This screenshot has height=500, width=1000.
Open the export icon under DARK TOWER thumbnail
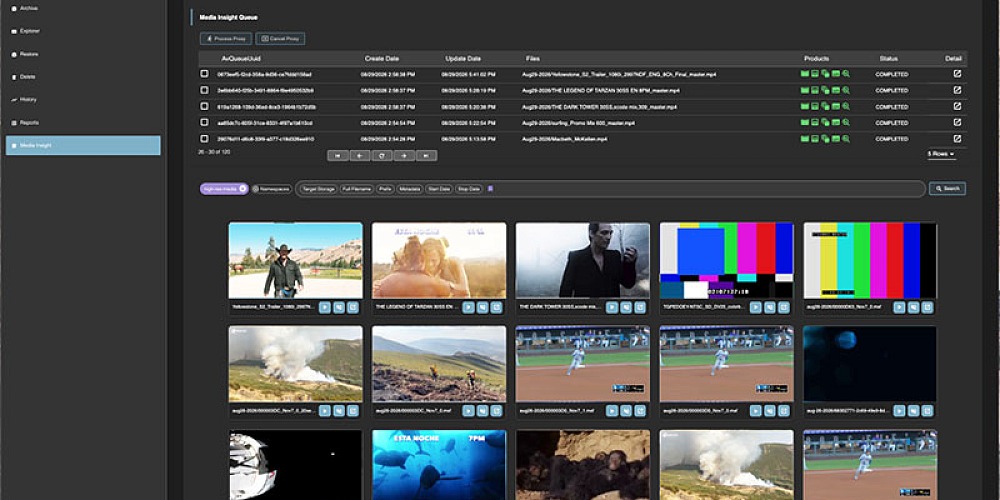[x=640, y=307]
